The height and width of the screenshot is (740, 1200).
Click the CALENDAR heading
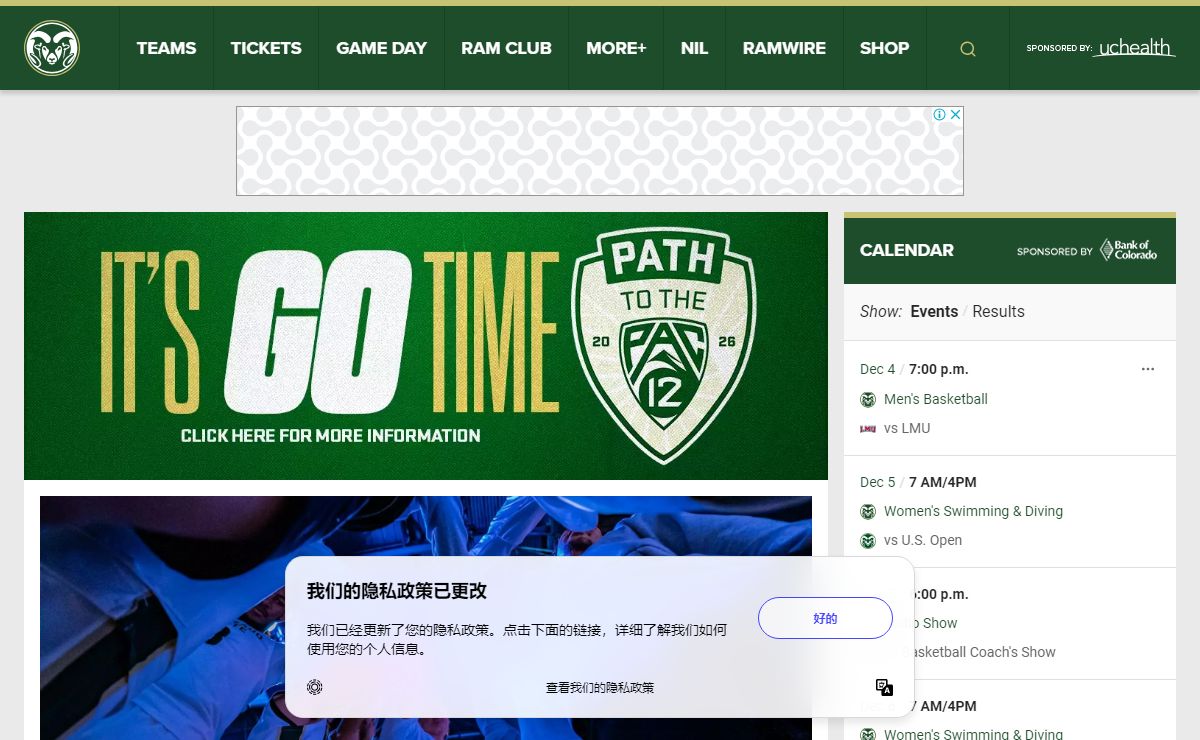coord(907,250)
